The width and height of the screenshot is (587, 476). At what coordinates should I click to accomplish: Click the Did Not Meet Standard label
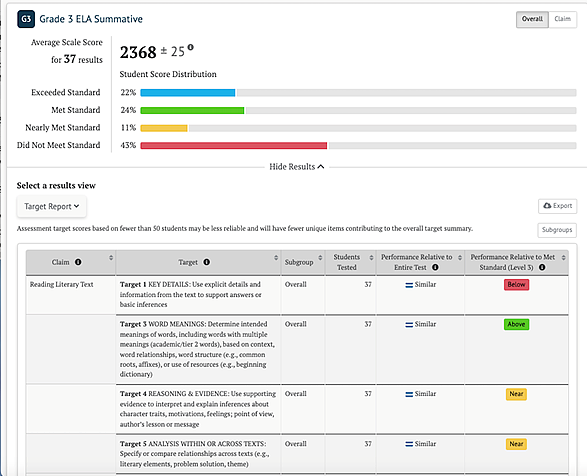pos(58,145)
